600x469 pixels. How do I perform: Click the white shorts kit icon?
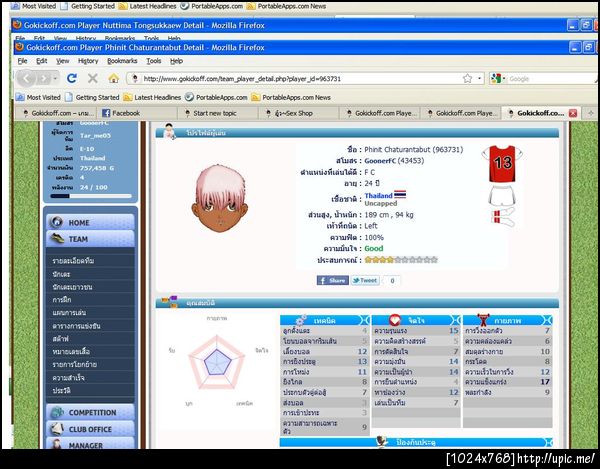tap(502, 195)
